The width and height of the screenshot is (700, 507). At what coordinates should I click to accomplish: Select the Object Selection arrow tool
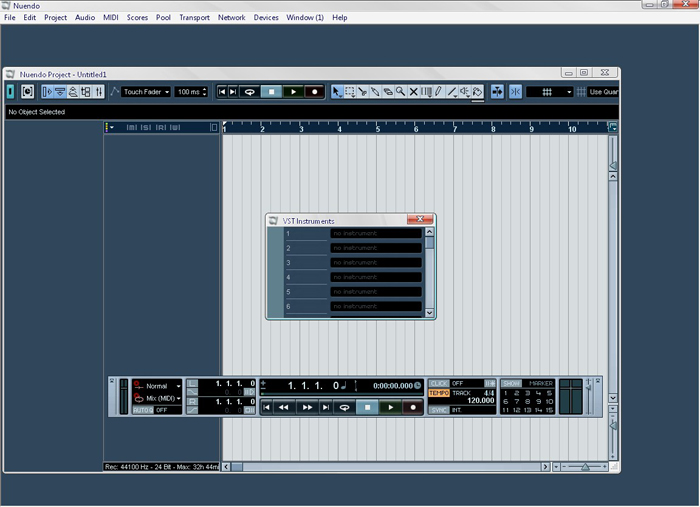(x=337, y=92)
